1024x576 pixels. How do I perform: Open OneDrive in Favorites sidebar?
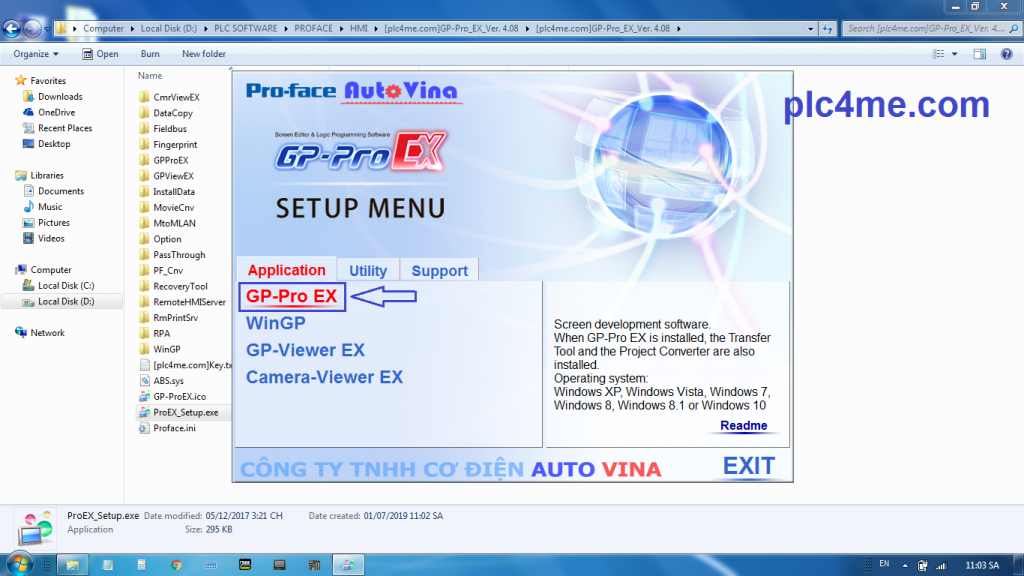coord(55,112)
